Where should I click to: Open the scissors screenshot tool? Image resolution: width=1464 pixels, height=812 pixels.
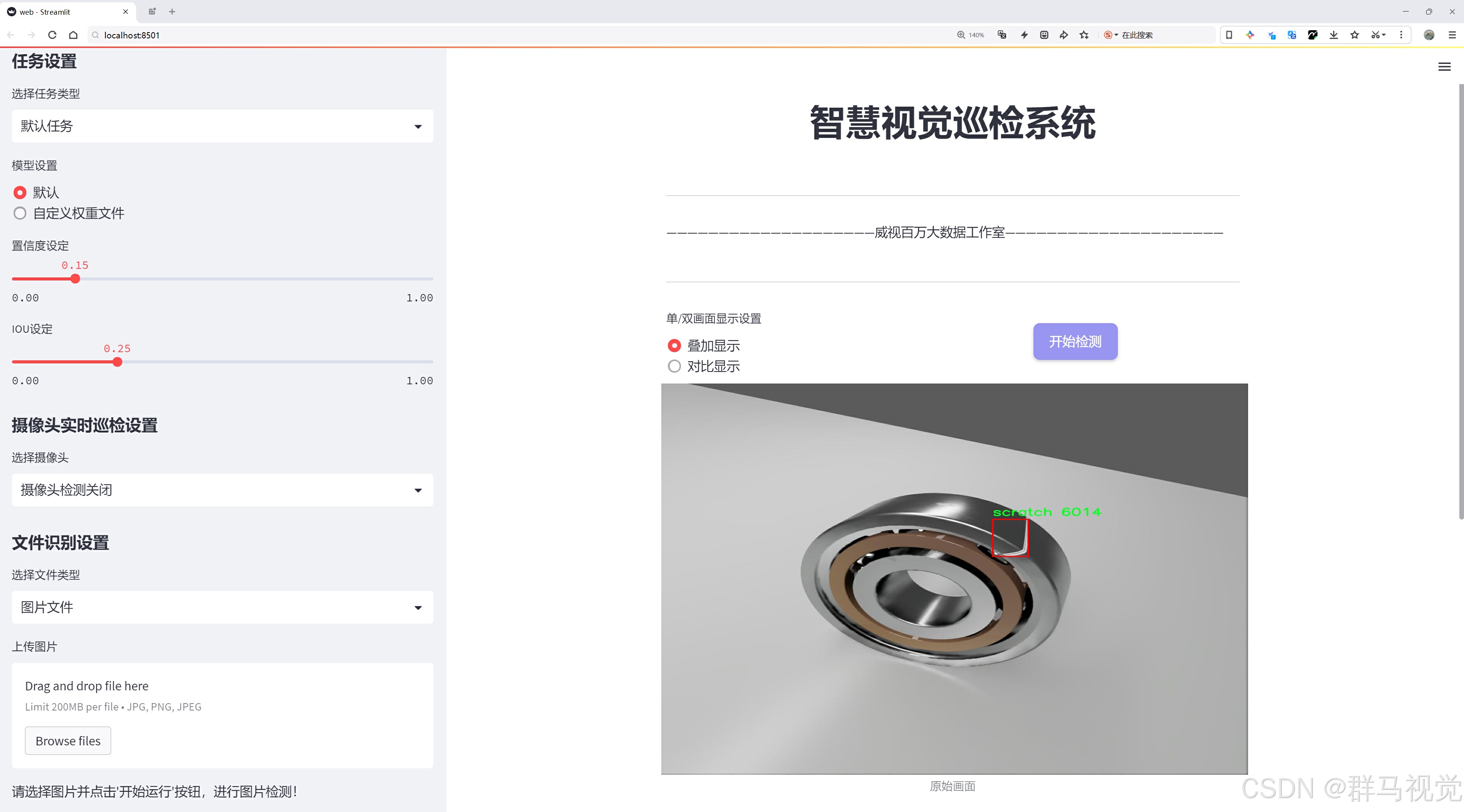pos(1375,35)
